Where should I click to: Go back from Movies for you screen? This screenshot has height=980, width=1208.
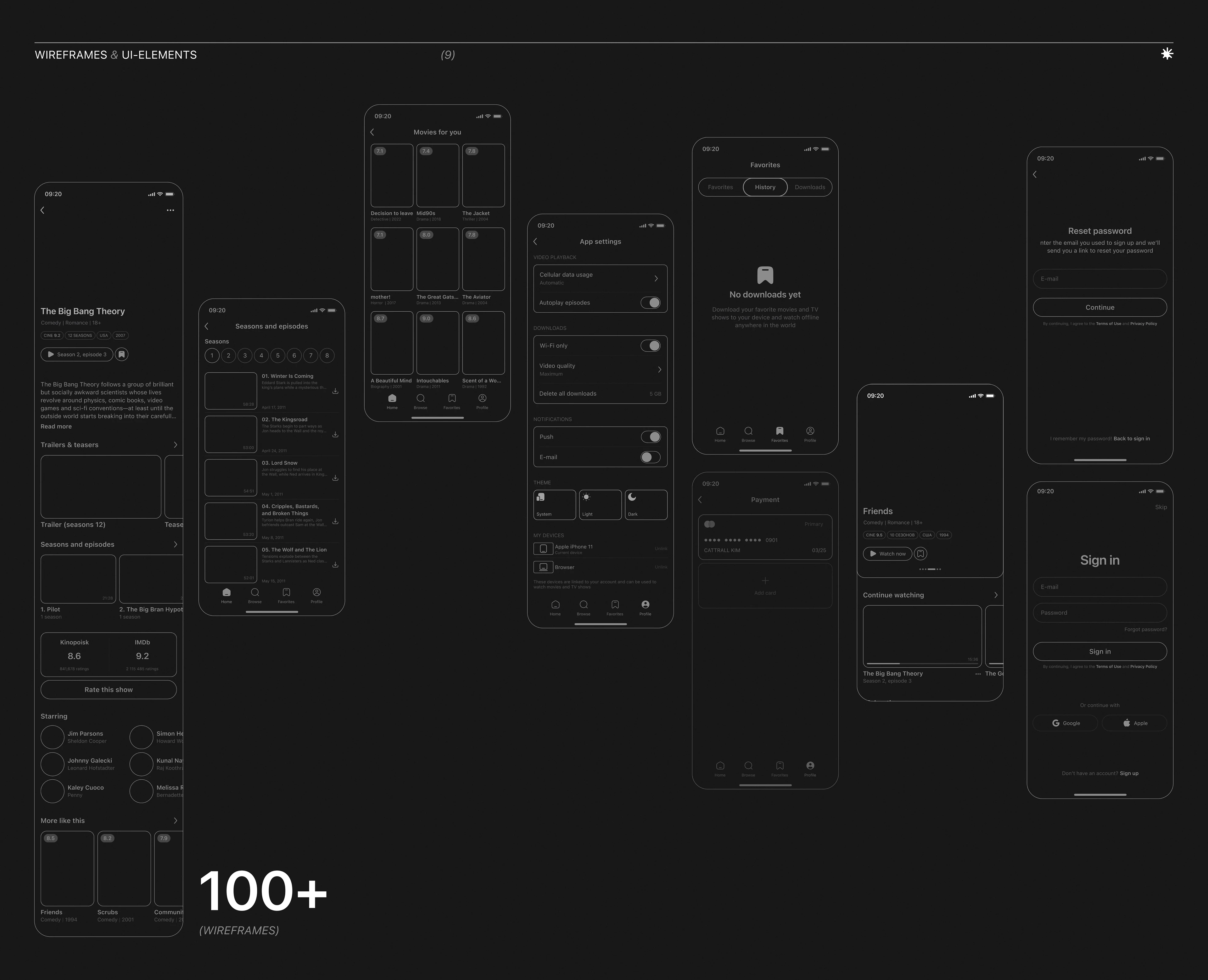pyautogui.click(x=372, y=132)
